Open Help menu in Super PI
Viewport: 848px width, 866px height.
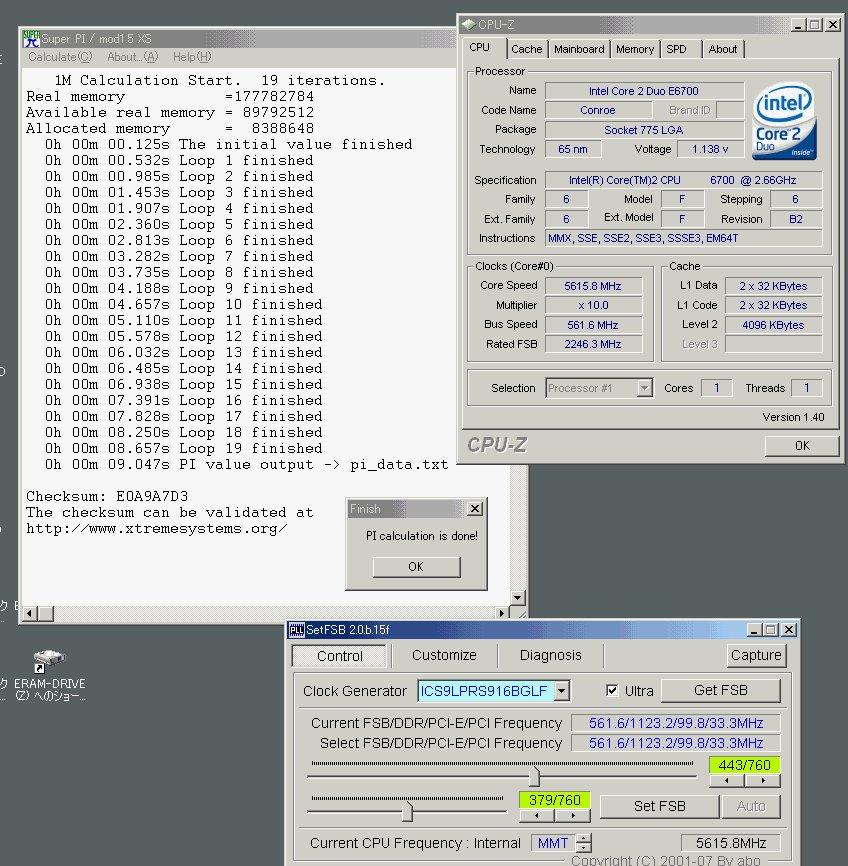192,57
